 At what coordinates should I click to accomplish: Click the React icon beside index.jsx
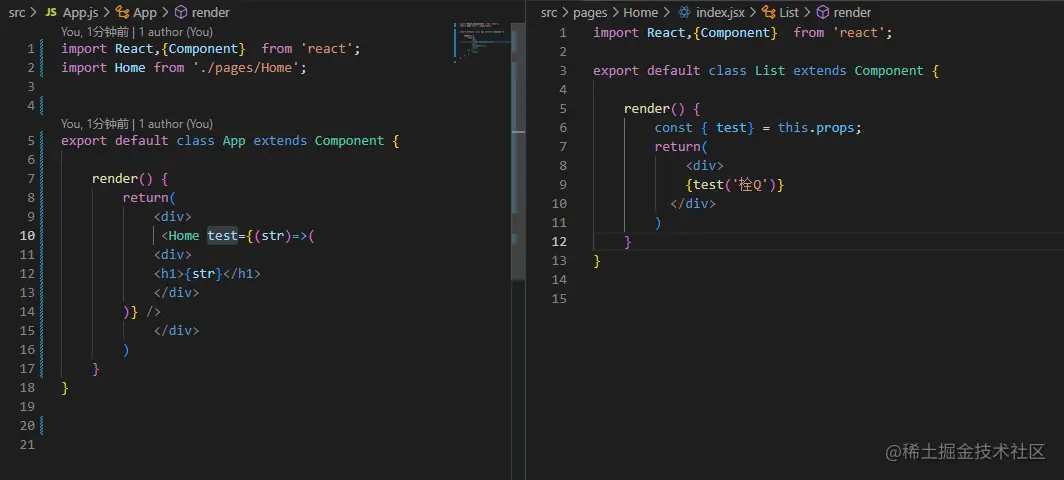[x=685, y=12]
